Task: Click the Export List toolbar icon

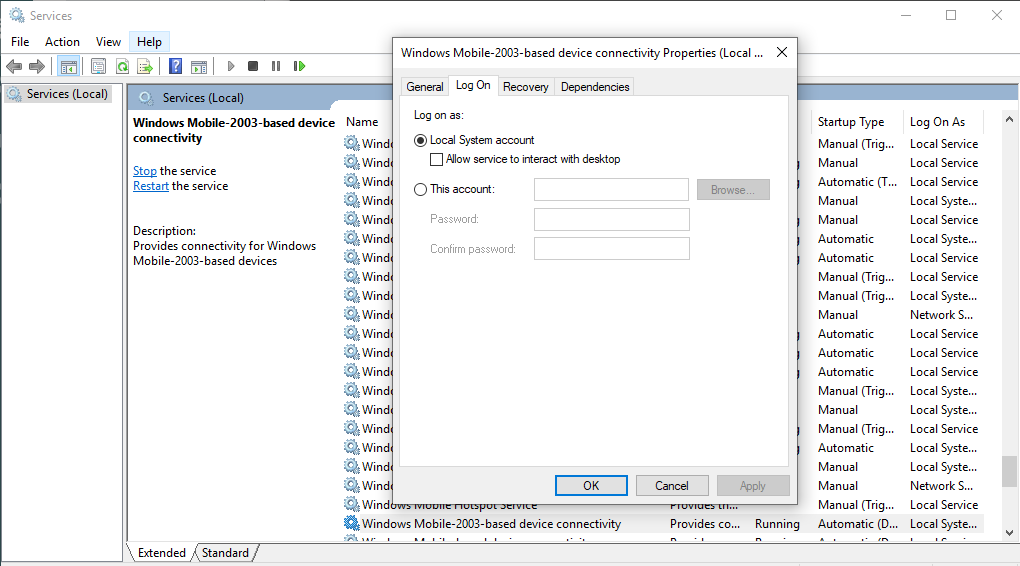Action: coord(145,66)
